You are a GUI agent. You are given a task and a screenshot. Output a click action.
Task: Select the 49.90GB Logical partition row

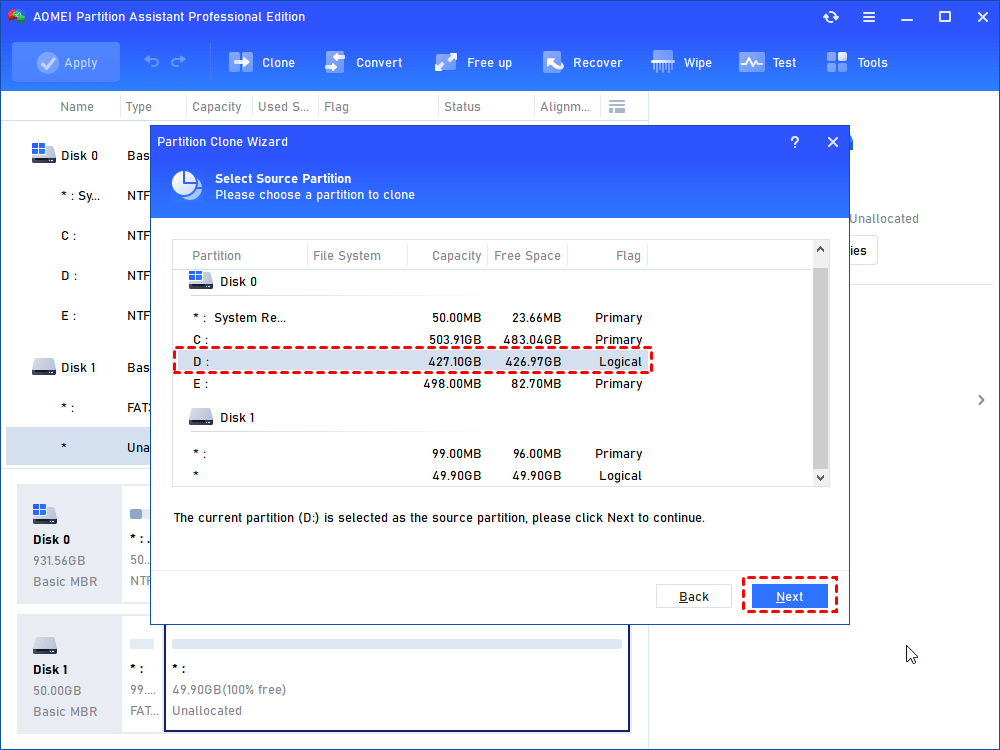pyautogui.click(x=413, y=476)
